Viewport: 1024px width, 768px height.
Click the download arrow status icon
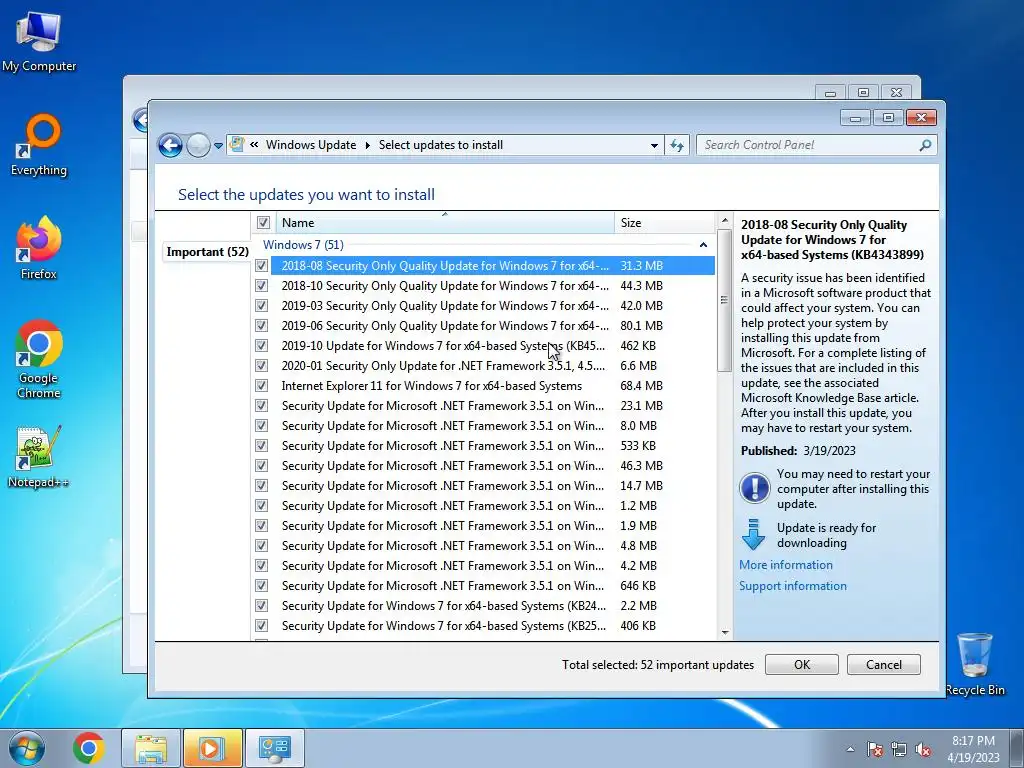click(754, 535)
